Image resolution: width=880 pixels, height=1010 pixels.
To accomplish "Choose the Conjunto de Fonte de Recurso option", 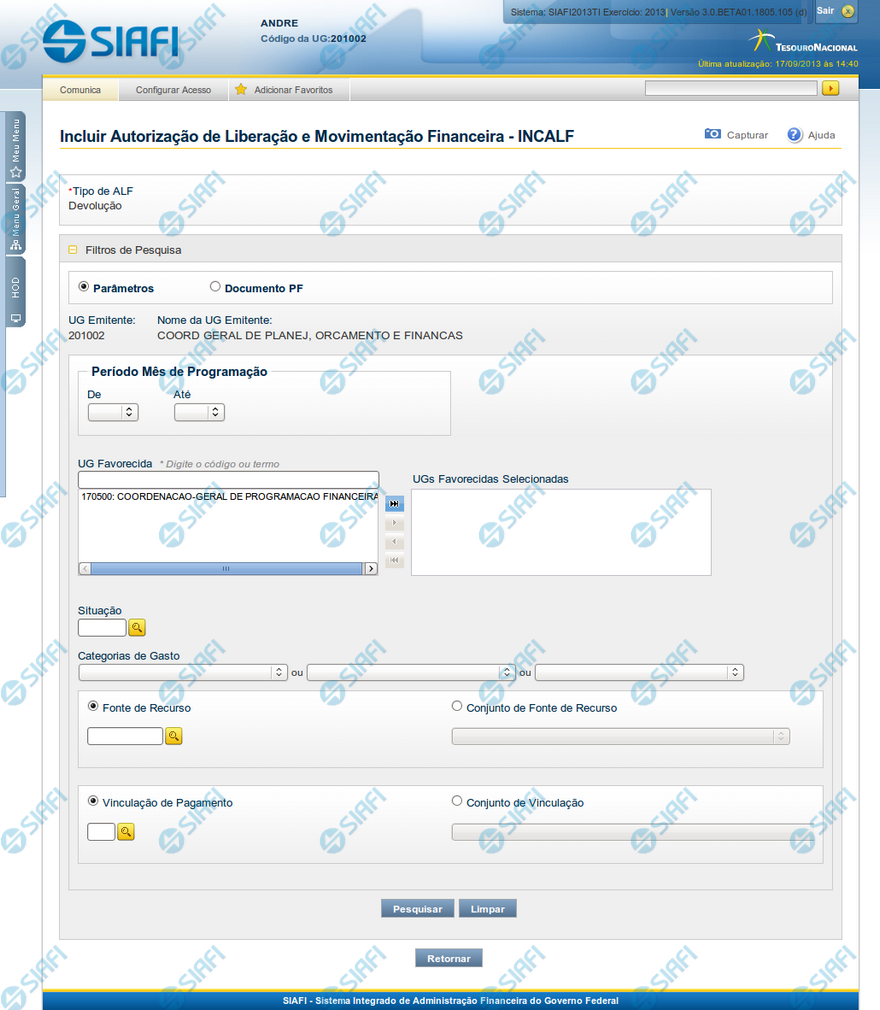I will pos(457,706).
